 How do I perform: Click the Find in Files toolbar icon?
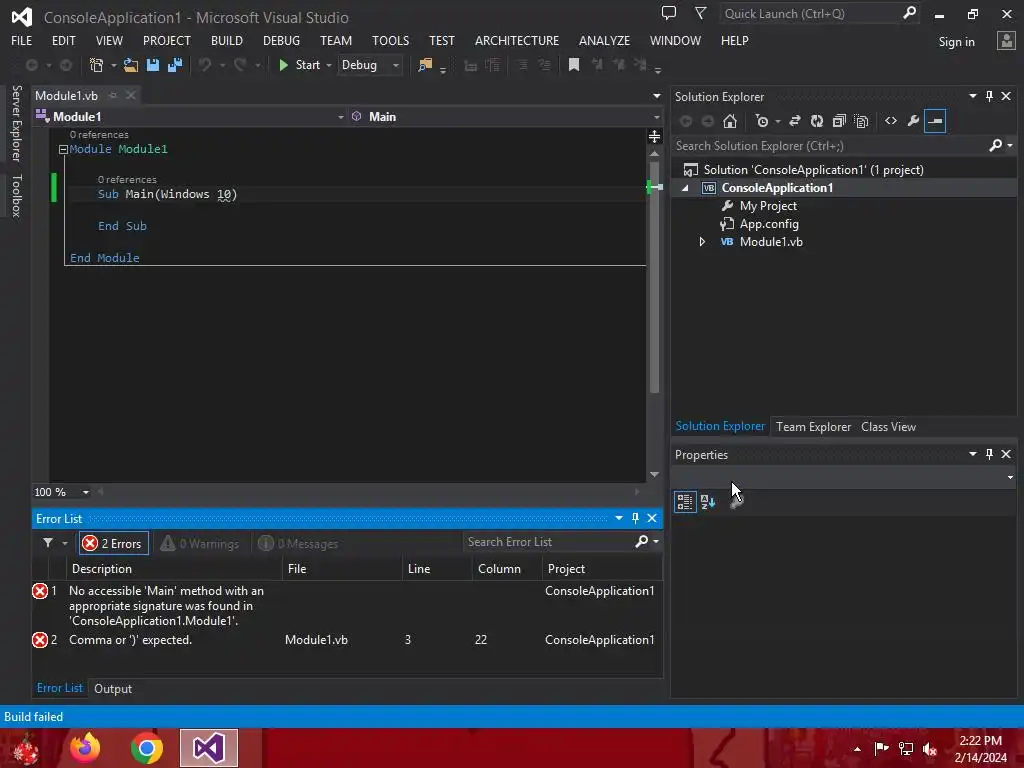(425, 65)
